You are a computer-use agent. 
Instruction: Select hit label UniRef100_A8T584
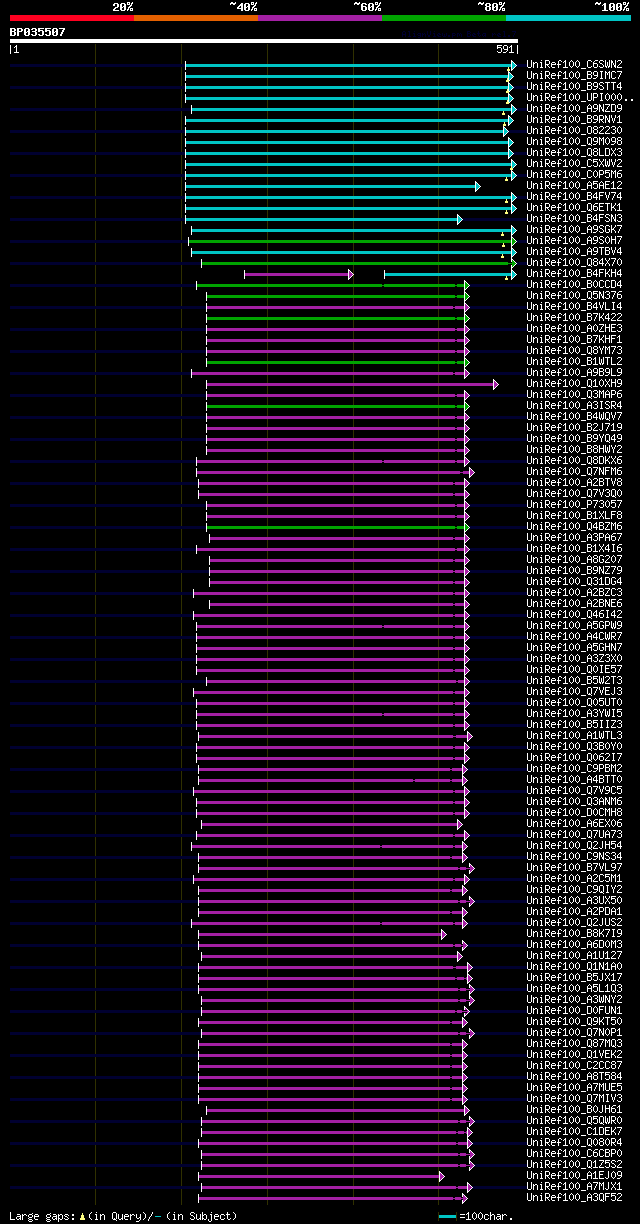pyautogui.click(x=574, y=1076)
